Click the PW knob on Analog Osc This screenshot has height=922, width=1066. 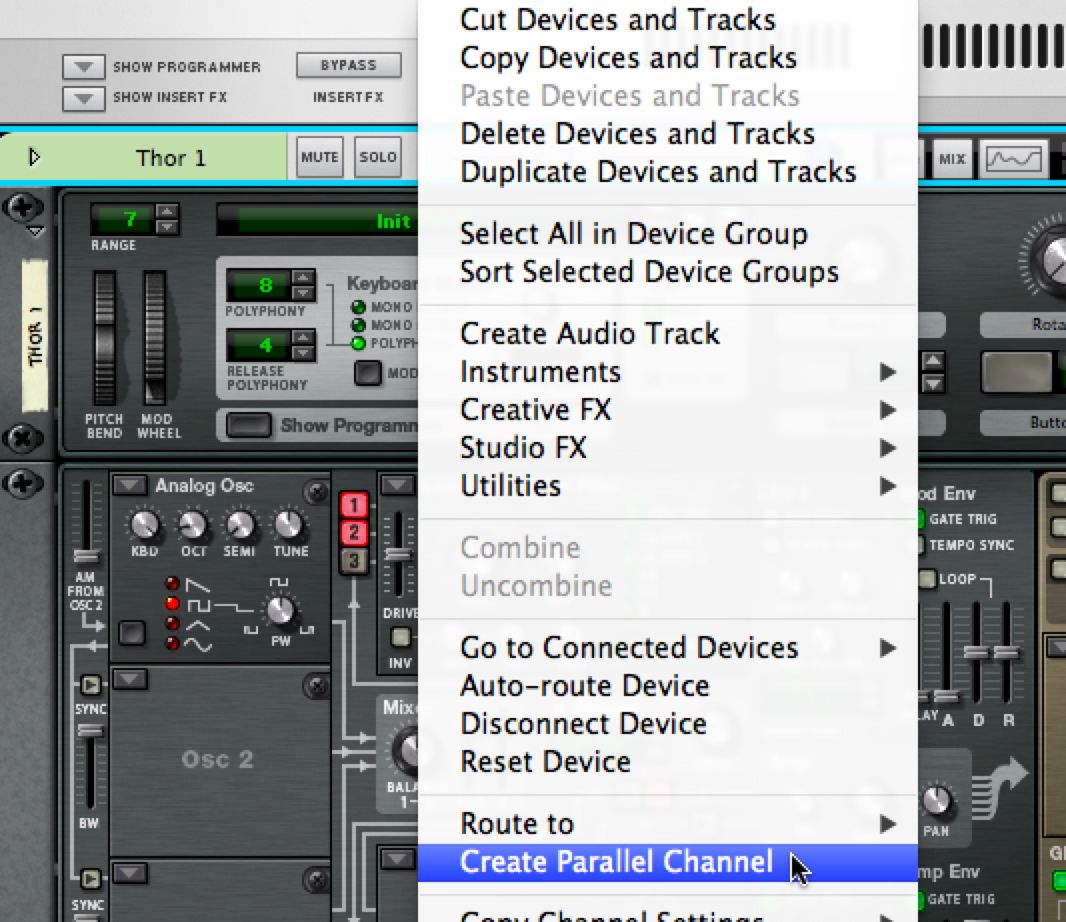[x=280, y=610]
